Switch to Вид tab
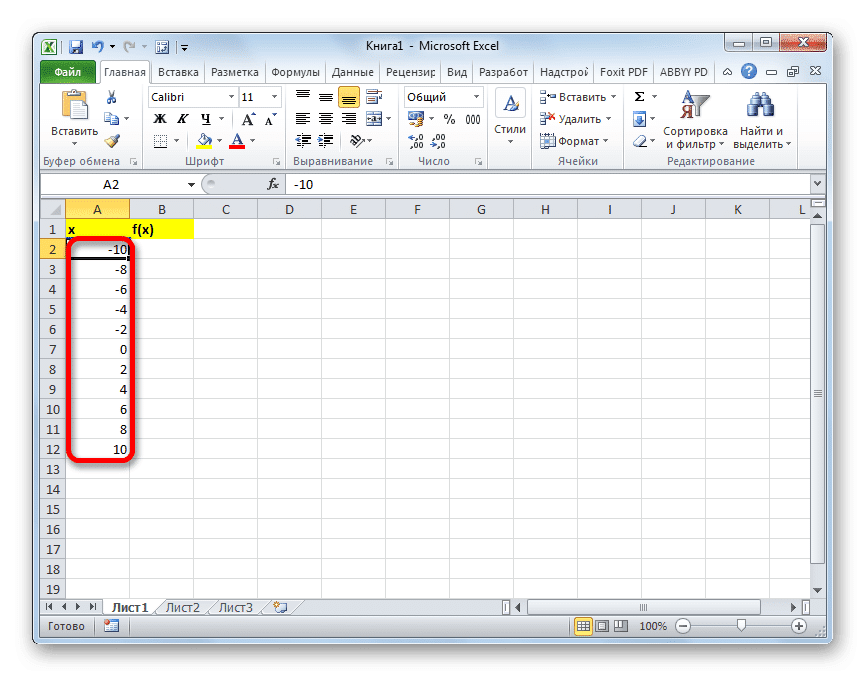Viewport: 866px width, 677px height. tap(457, 72)
